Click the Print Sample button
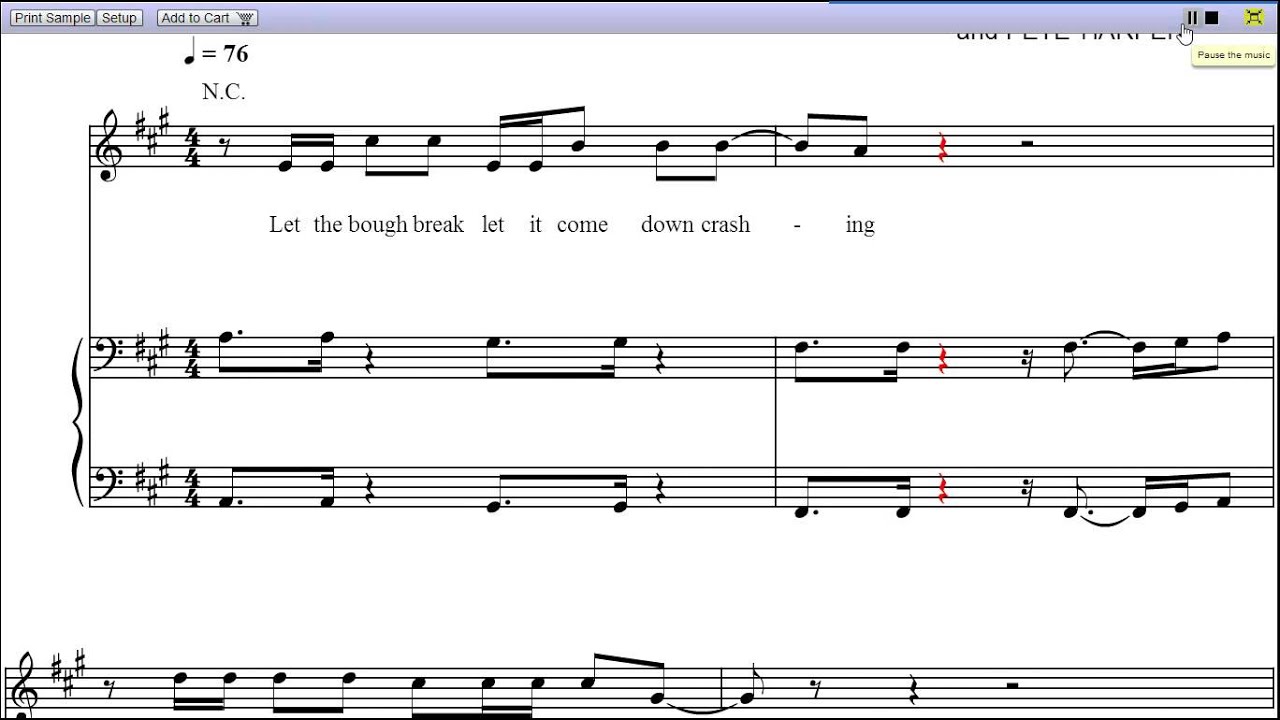Viewport: 1280px width, 720px height. pos(53,18)
